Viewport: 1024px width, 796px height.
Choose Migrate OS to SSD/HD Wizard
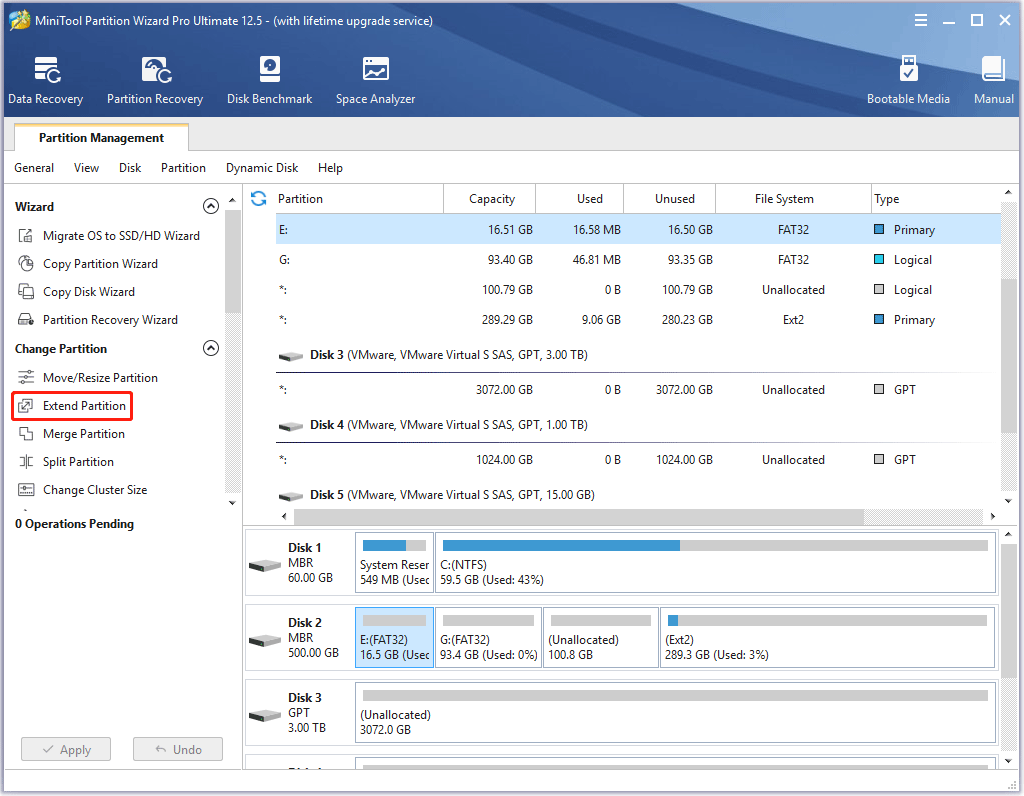(108, 236)
